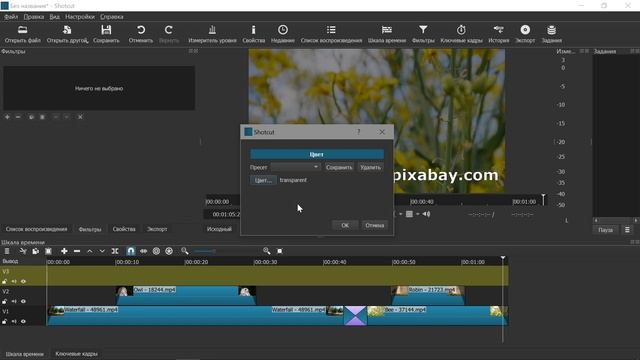Screen dimensions: 640x360
Task: Append clip with the timeline plus icon
Action: (64, 251)
